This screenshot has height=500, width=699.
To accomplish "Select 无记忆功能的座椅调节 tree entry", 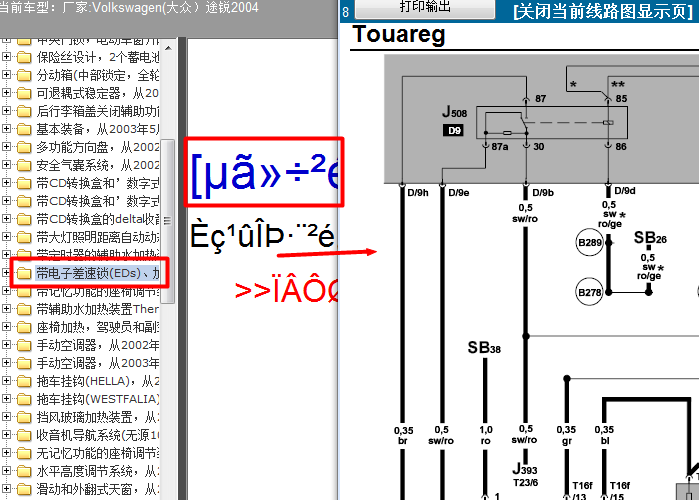I will point(97,453).
